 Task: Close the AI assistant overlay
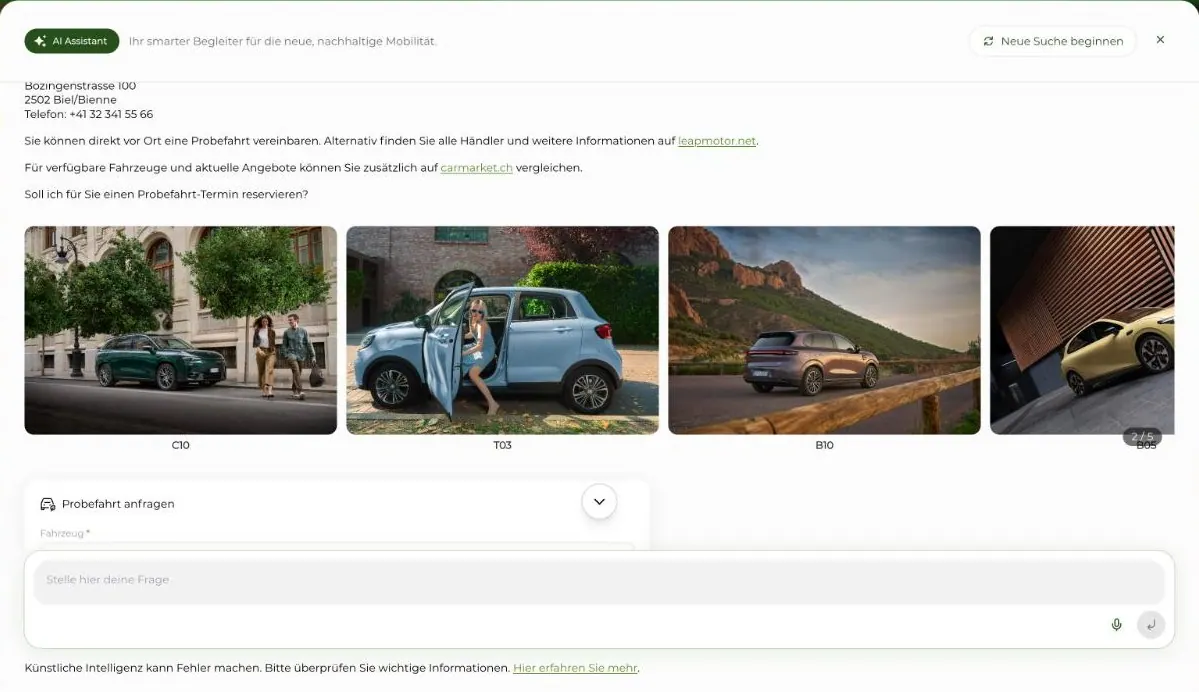1160,40
